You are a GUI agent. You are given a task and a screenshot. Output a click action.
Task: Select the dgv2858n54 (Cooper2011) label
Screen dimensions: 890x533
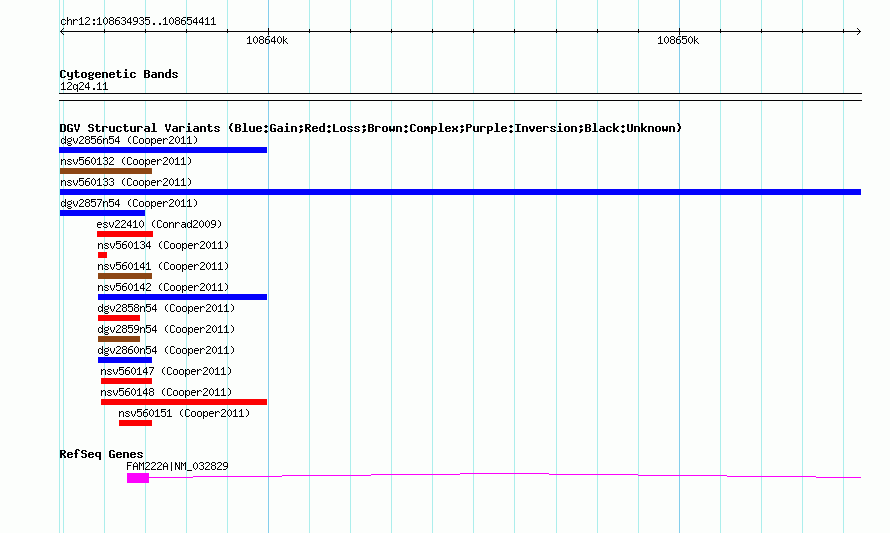pyautogui.click(x=166, y=308)
